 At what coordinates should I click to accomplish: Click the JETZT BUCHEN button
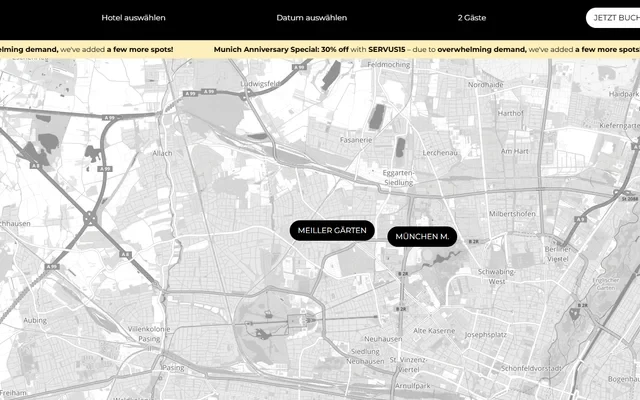click(x=615, y=18)
